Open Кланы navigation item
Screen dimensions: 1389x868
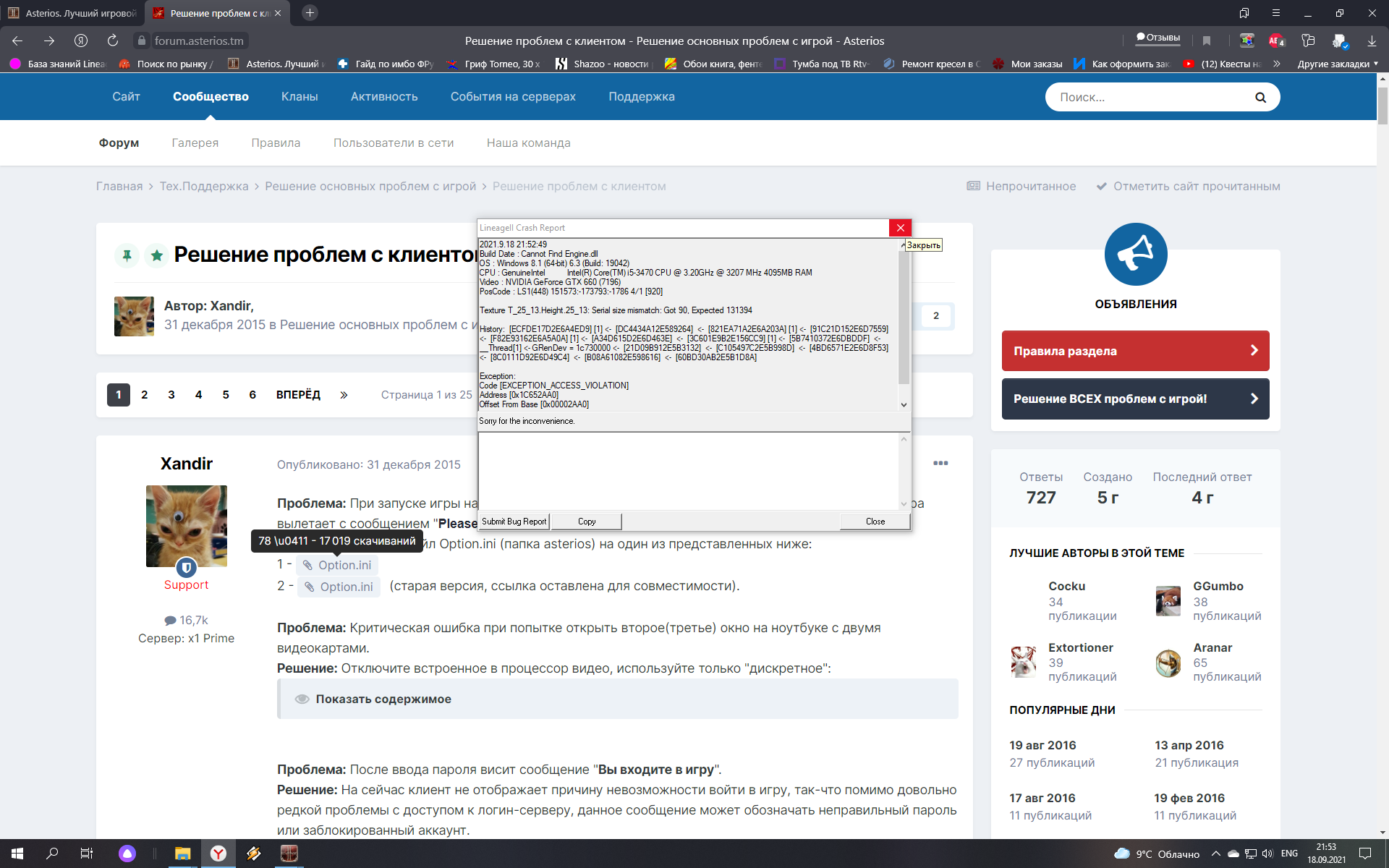(x=300, y=97)
